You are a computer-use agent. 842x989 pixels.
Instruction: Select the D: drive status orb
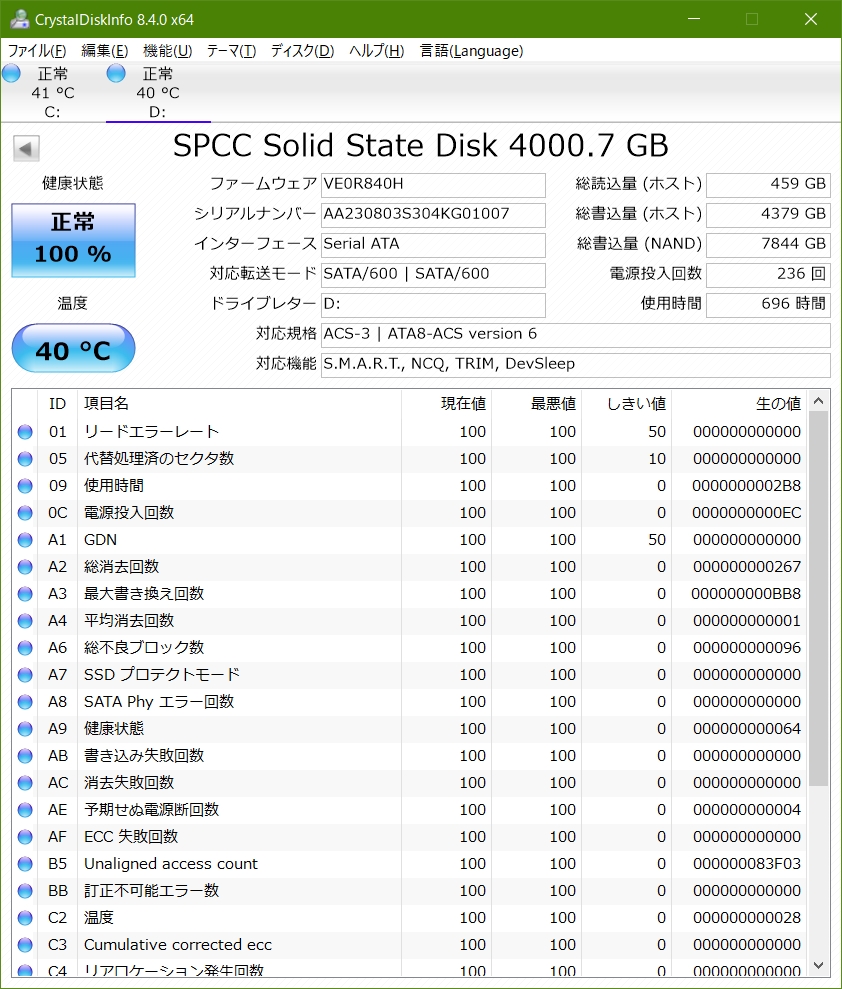tap(116, 73)
